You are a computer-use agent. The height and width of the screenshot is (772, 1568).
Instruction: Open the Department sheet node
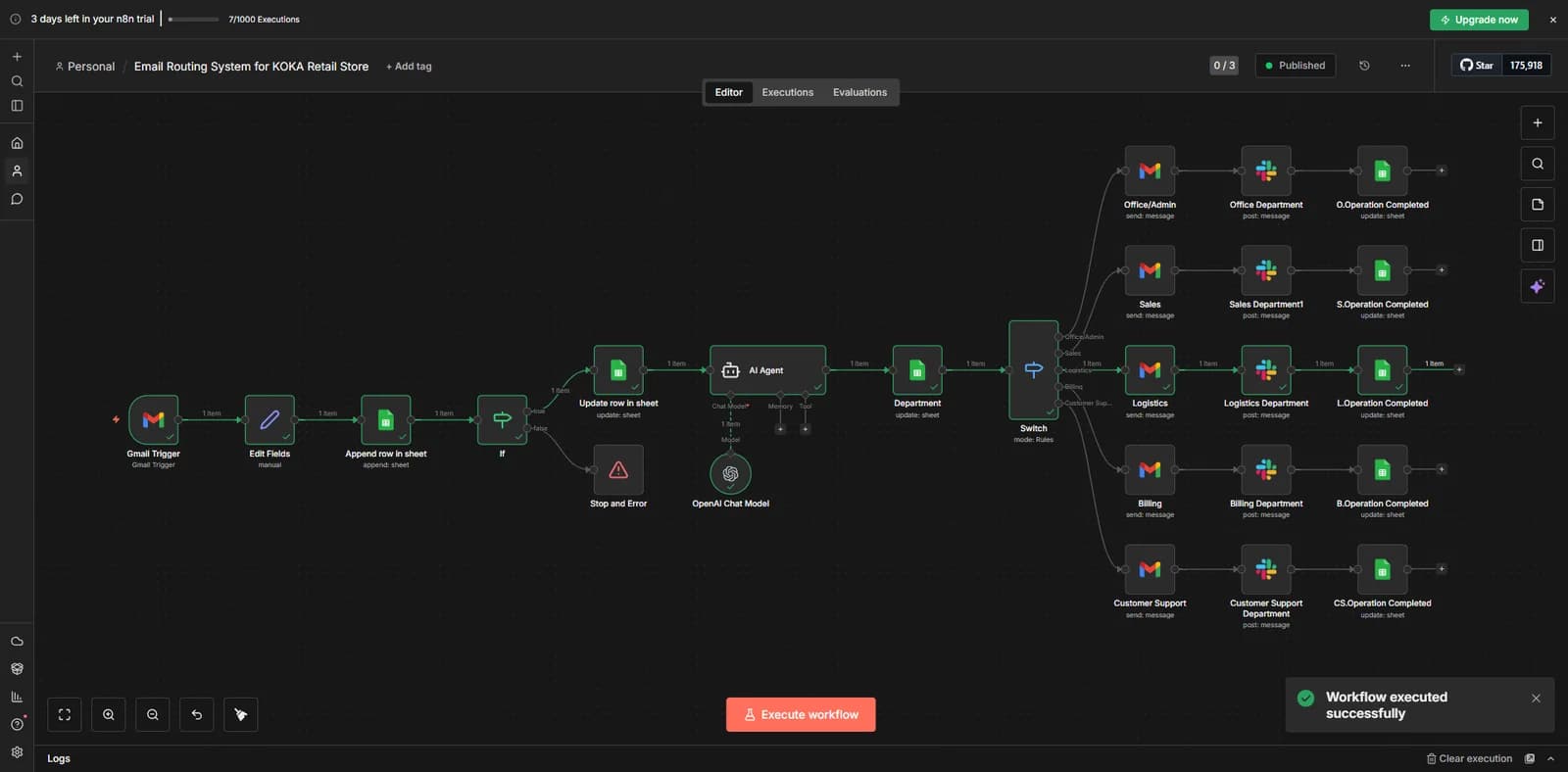[x=917, y=369]
